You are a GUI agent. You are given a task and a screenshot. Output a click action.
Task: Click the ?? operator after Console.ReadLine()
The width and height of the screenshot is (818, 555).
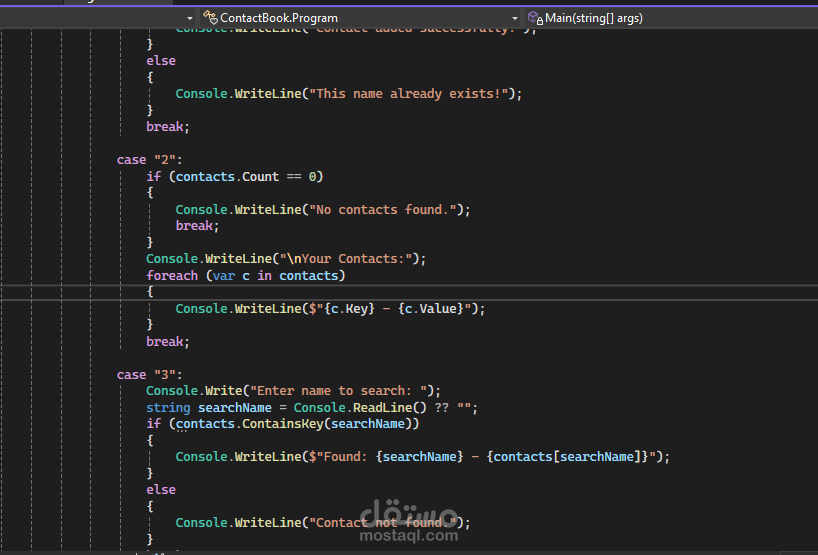[441, 407]
